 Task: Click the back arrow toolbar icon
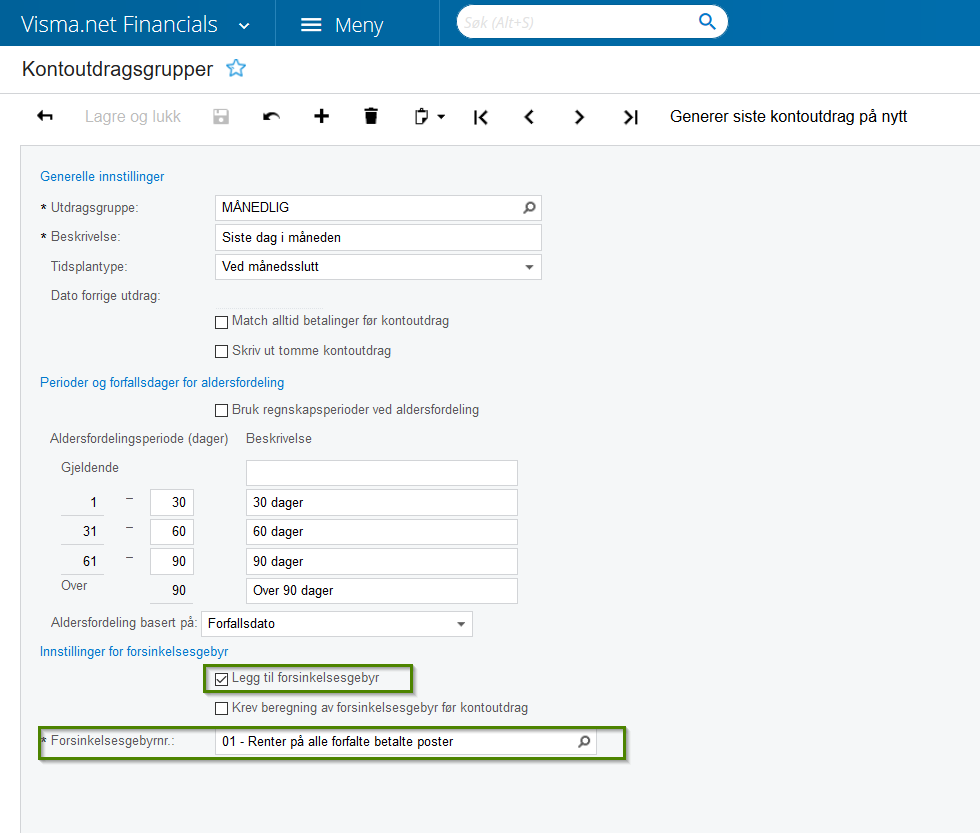45,116
